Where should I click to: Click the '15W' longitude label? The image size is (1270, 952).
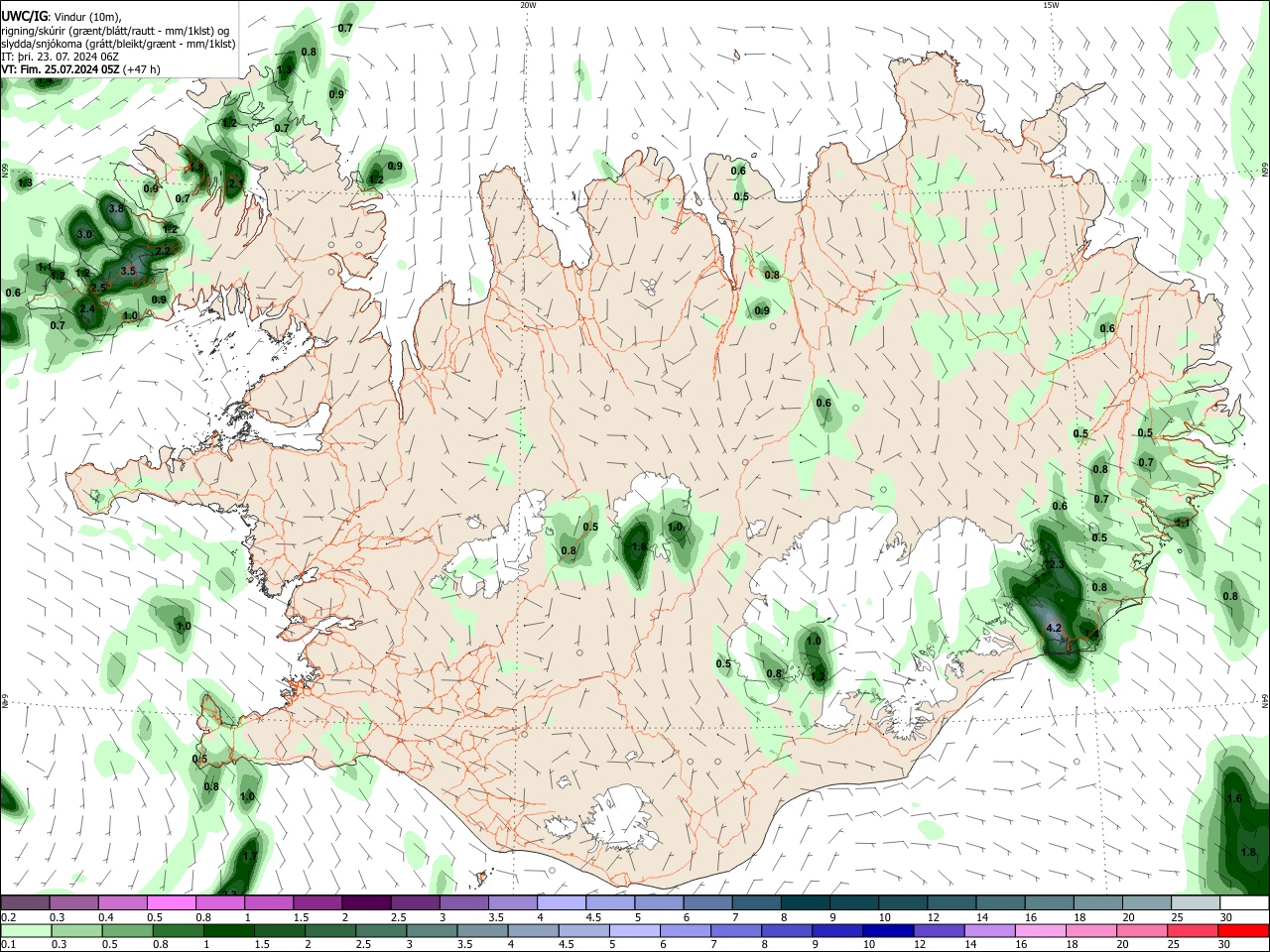point(1051,5)
